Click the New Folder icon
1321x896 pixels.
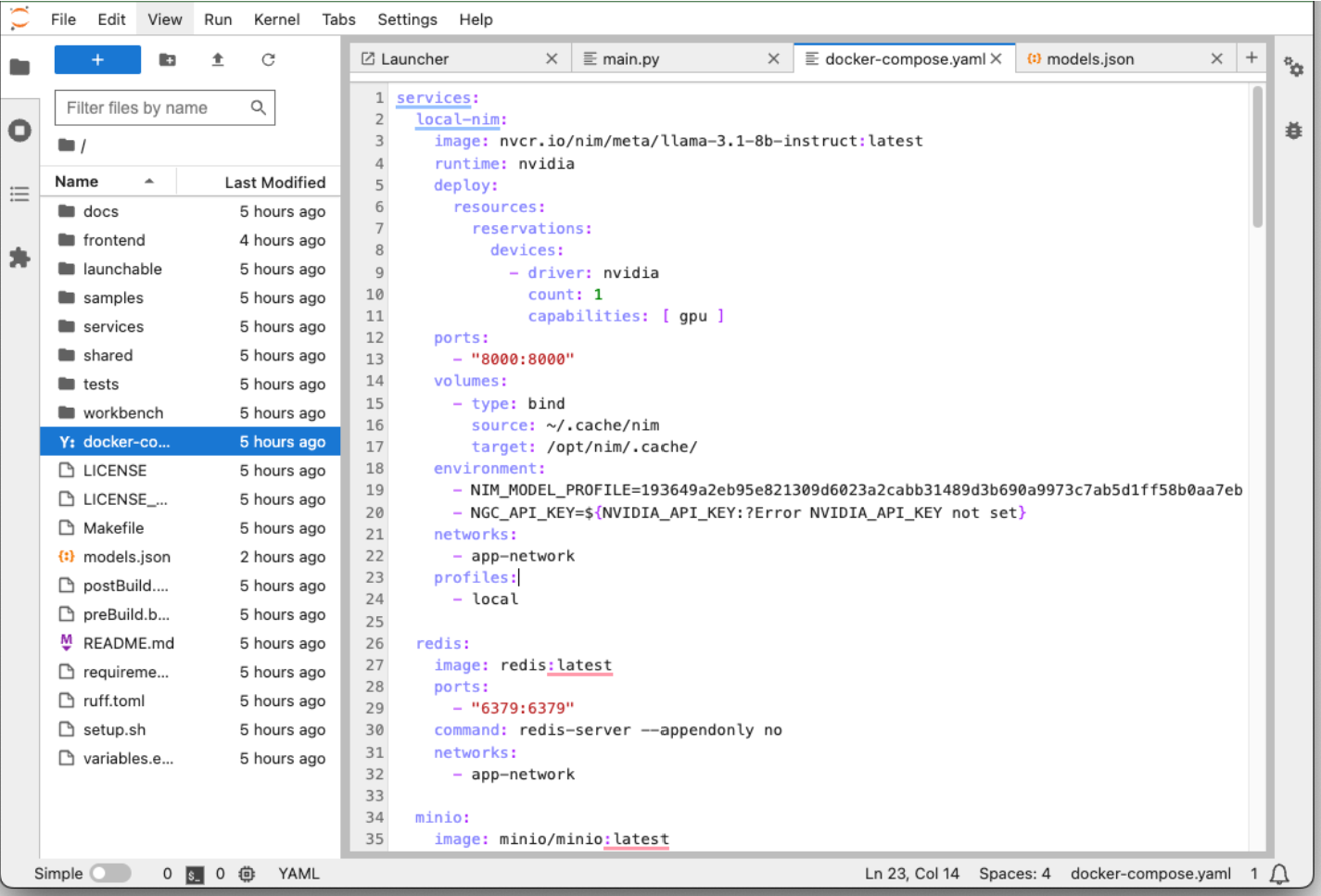(167, 59)
